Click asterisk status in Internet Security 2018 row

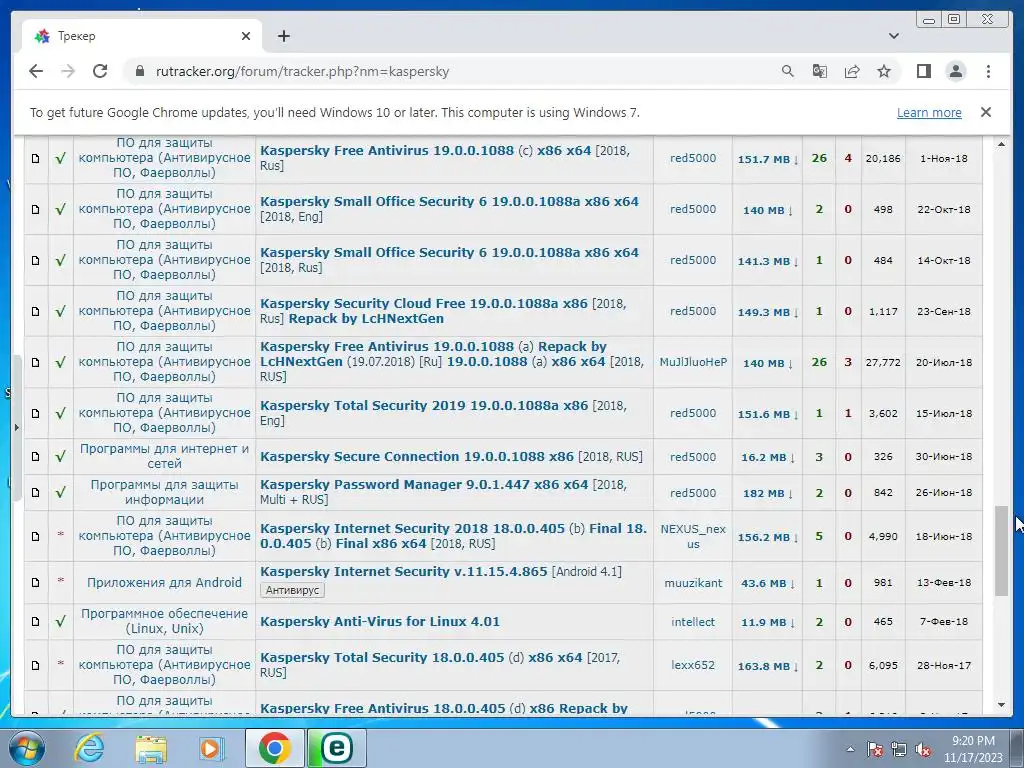point(60,536)
